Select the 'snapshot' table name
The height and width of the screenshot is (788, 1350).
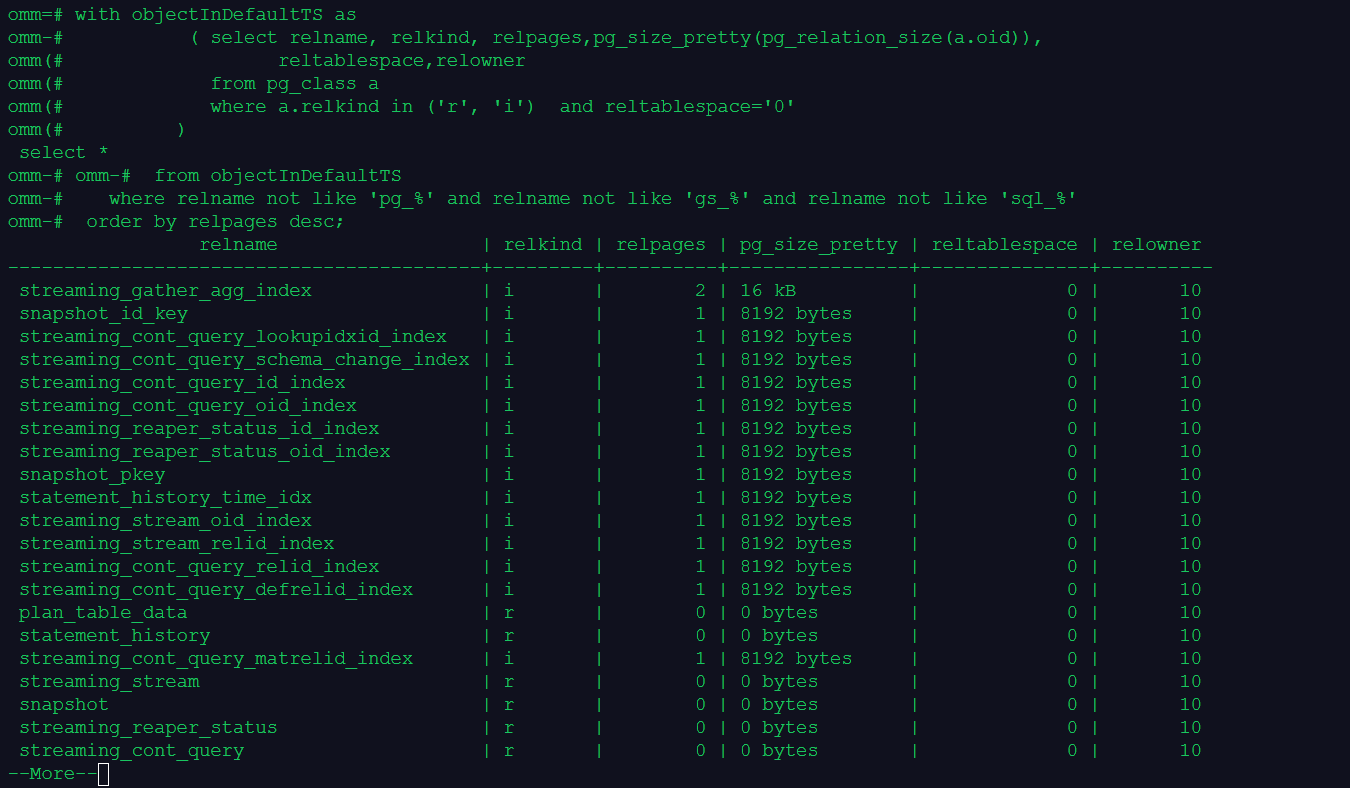click(64, 704)
